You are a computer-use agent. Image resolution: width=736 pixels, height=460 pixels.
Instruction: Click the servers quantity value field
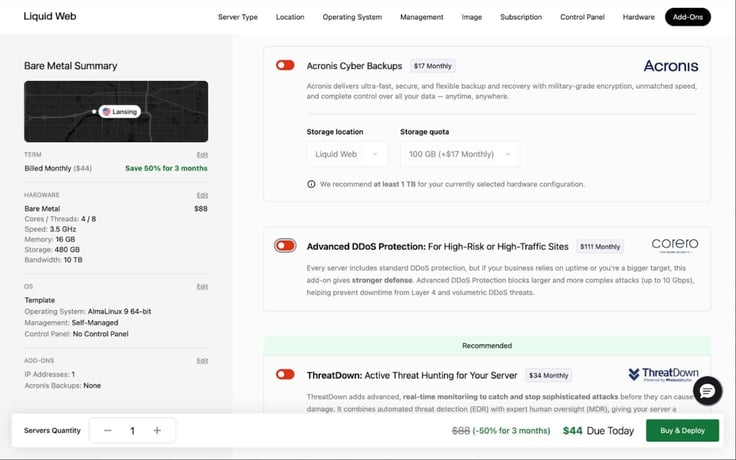tap(132, 430)
